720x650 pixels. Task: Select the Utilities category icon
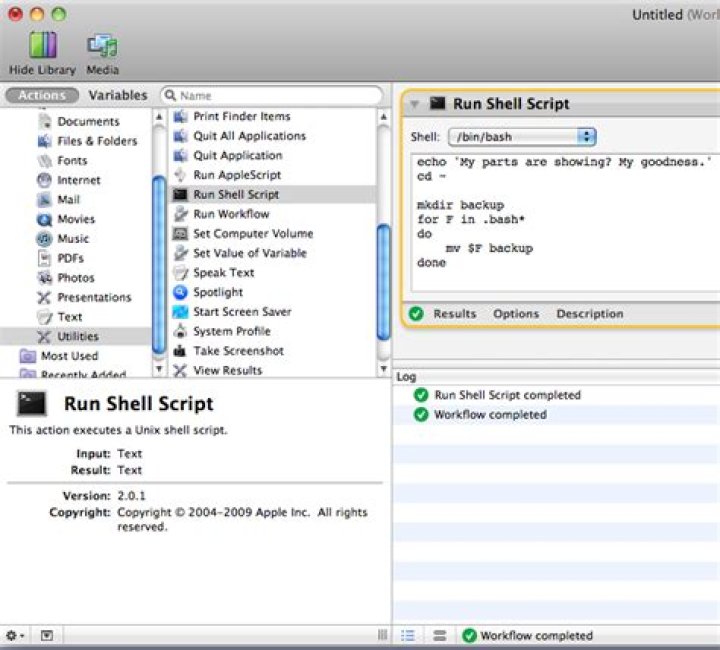tap(44, 336)
